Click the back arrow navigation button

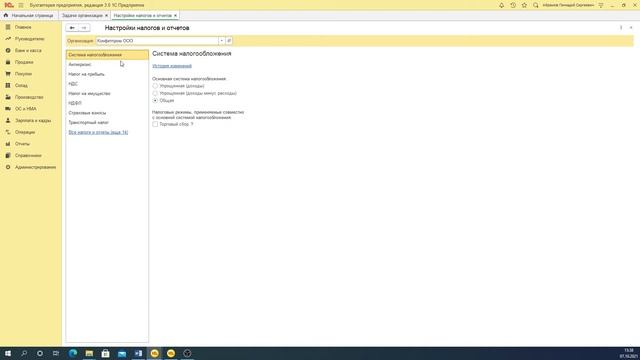[x=72, y=28]
